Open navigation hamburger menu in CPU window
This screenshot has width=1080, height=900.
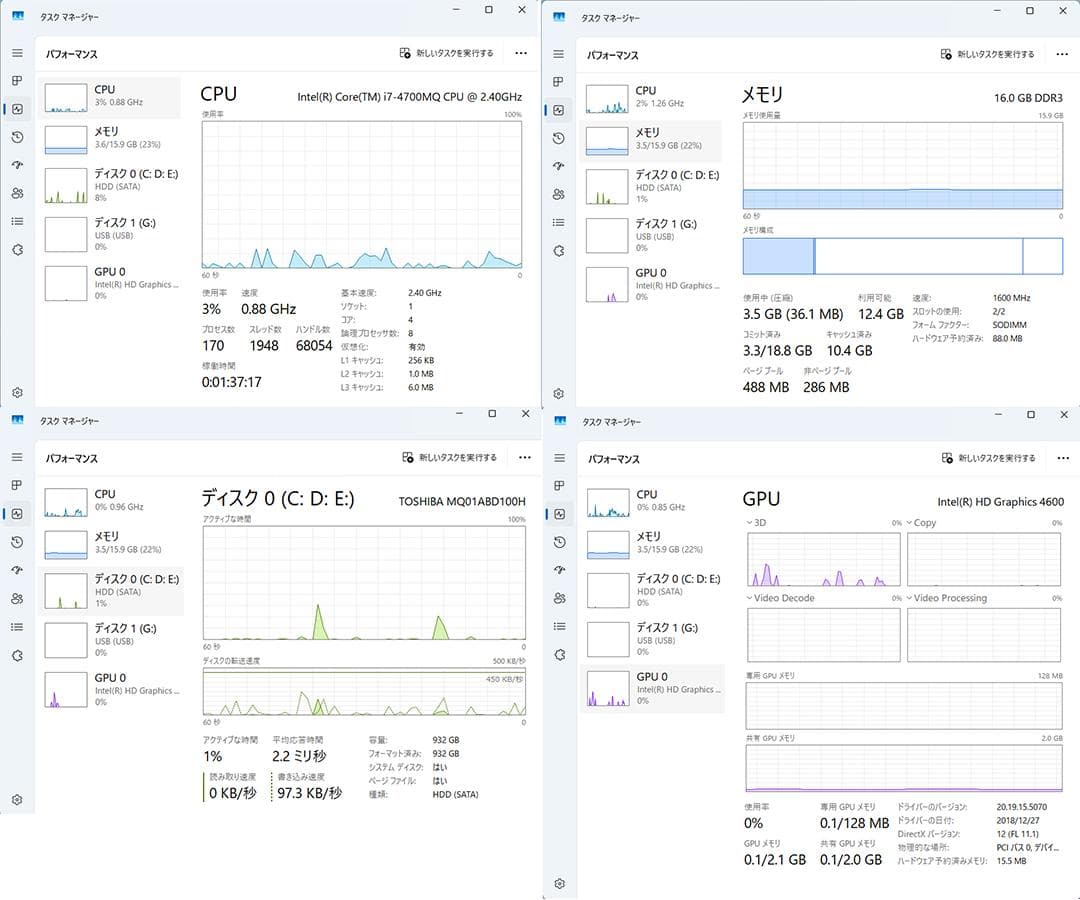(x=17, y=53)
